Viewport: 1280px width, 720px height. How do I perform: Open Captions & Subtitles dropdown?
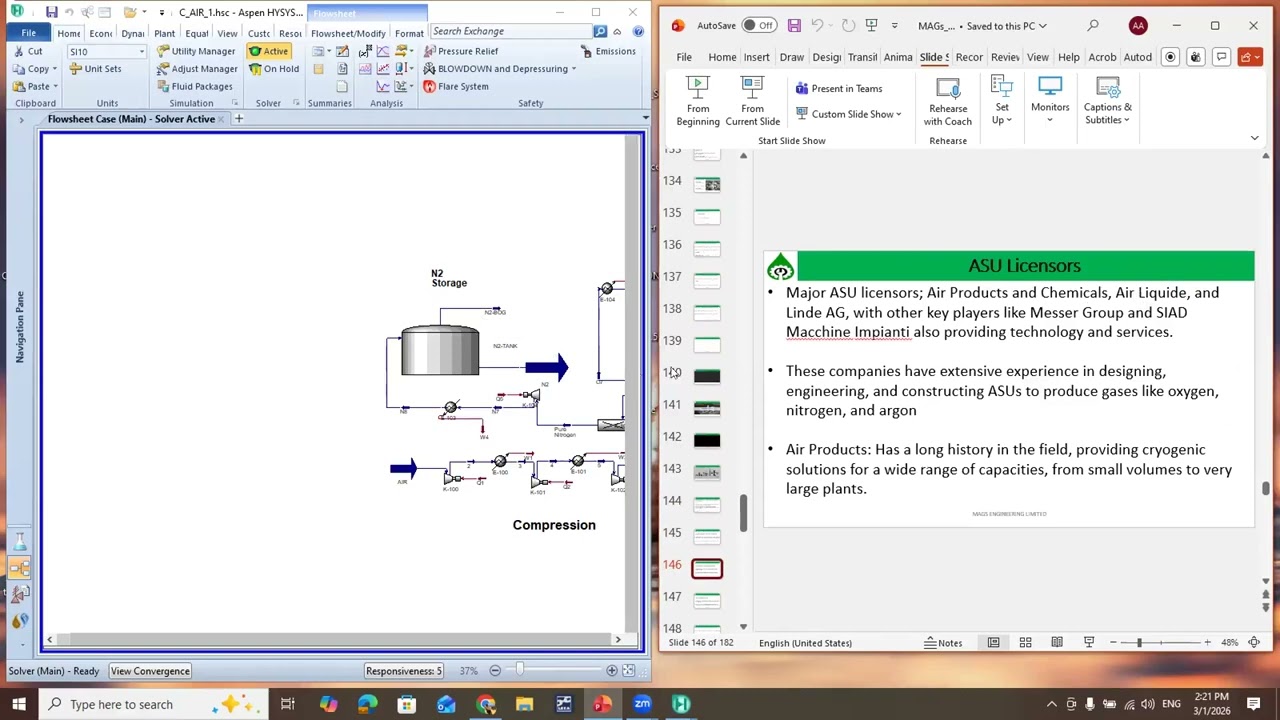click(x=1107, y=101)
